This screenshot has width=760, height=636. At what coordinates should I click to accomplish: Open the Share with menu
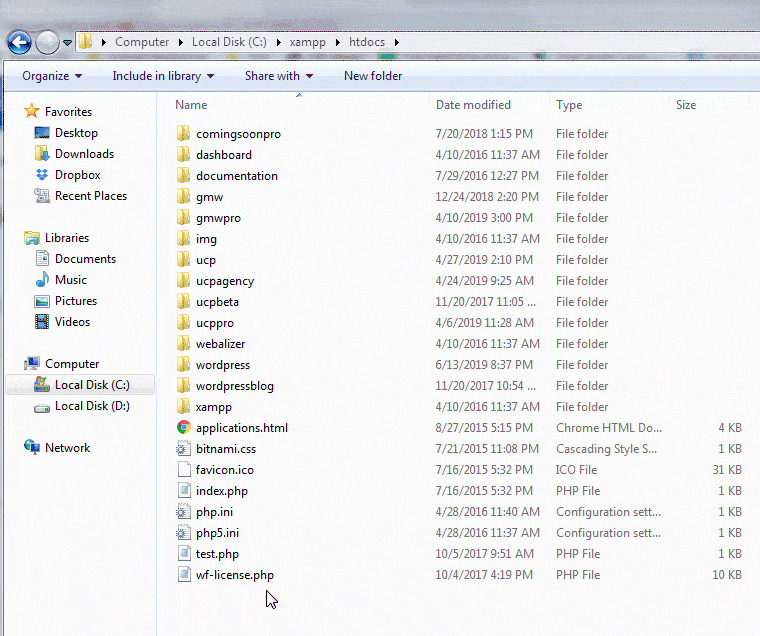click(279, 76)
